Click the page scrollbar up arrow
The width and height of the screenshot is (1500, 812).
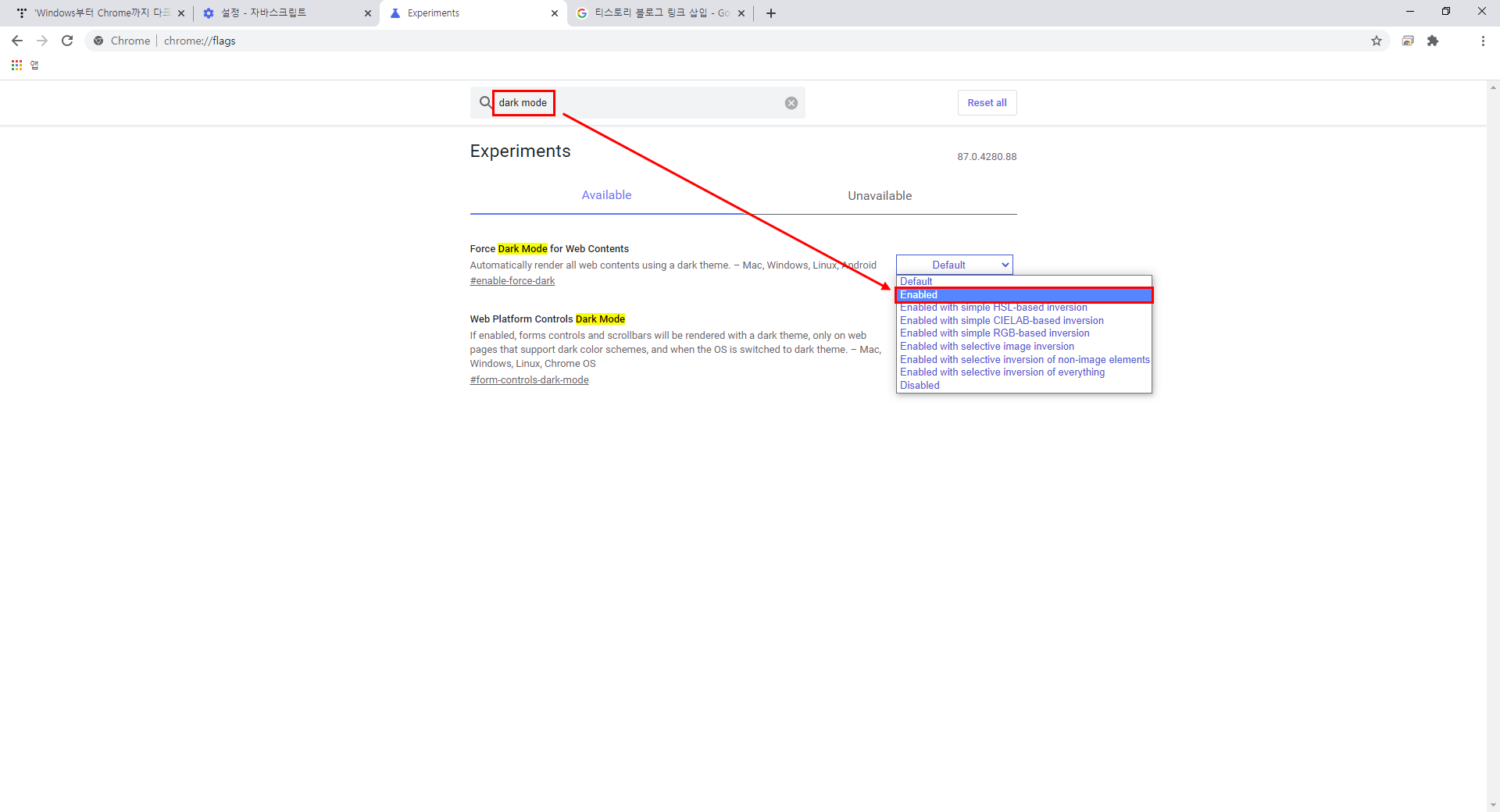[1493, 87]
